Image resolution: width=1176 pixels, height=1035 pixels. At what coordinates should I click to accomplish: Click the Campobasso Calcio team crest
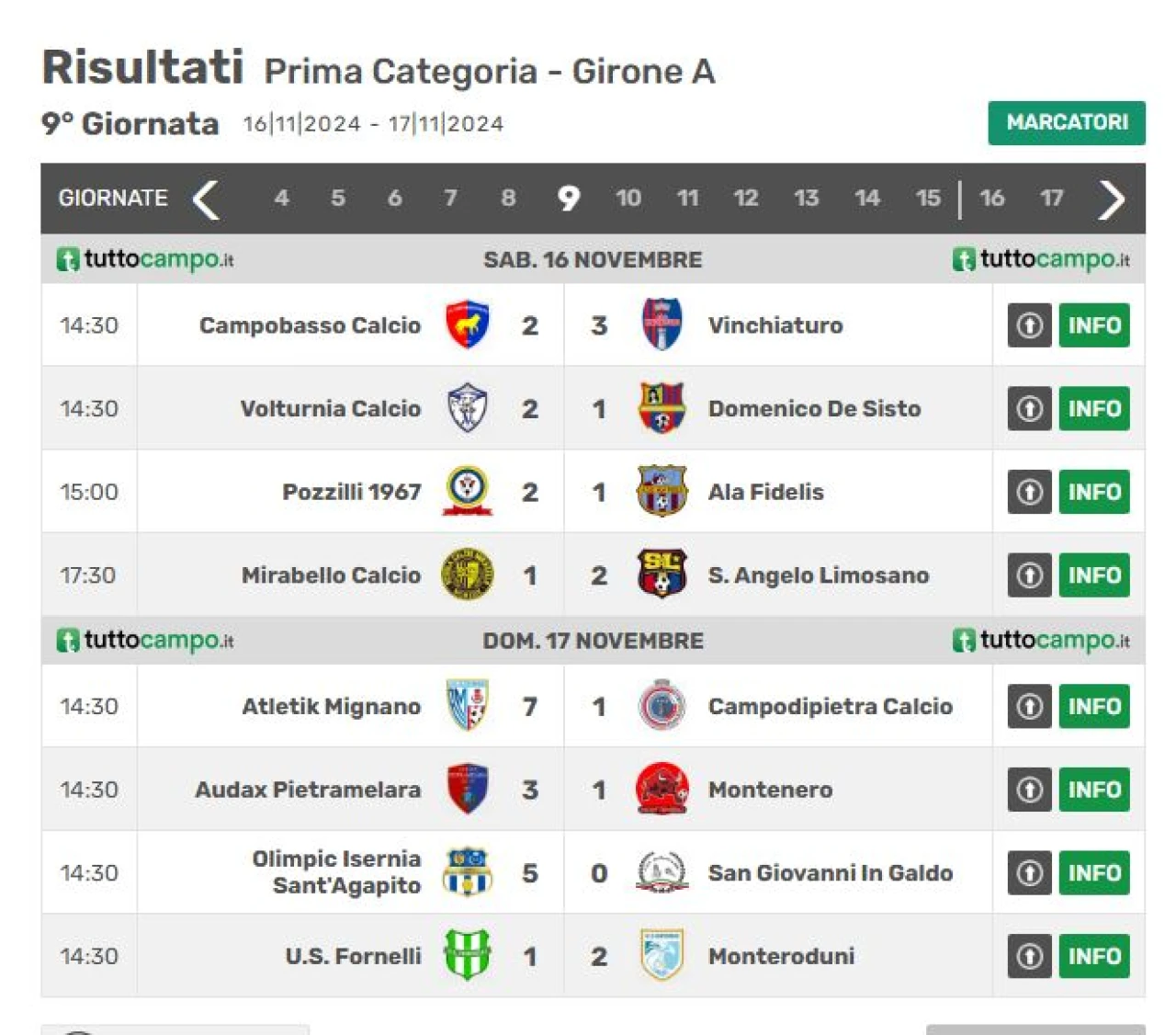click(x=467, y=325)
